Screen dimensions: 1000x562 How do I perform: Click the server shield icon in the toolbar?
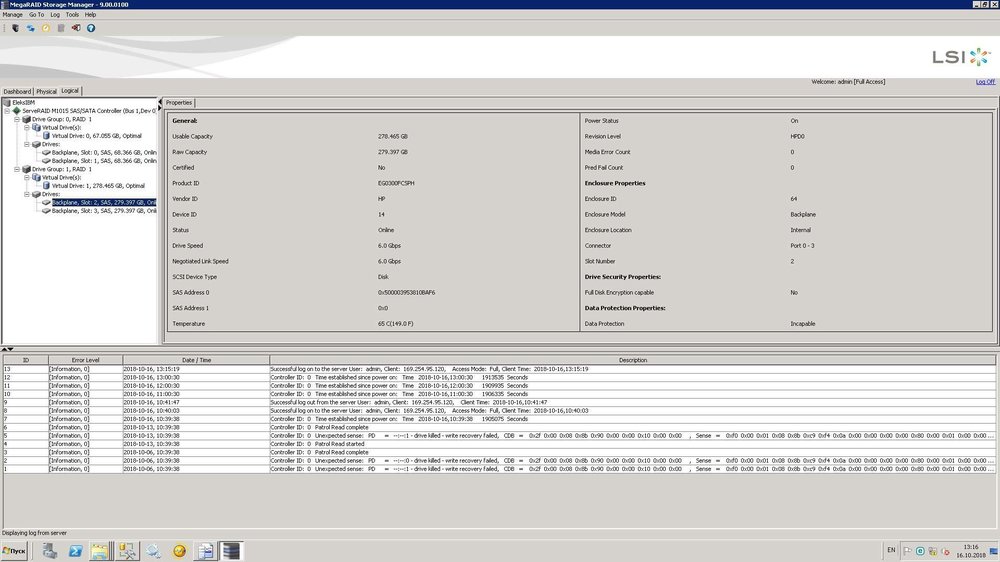click(x=15, y=28)
